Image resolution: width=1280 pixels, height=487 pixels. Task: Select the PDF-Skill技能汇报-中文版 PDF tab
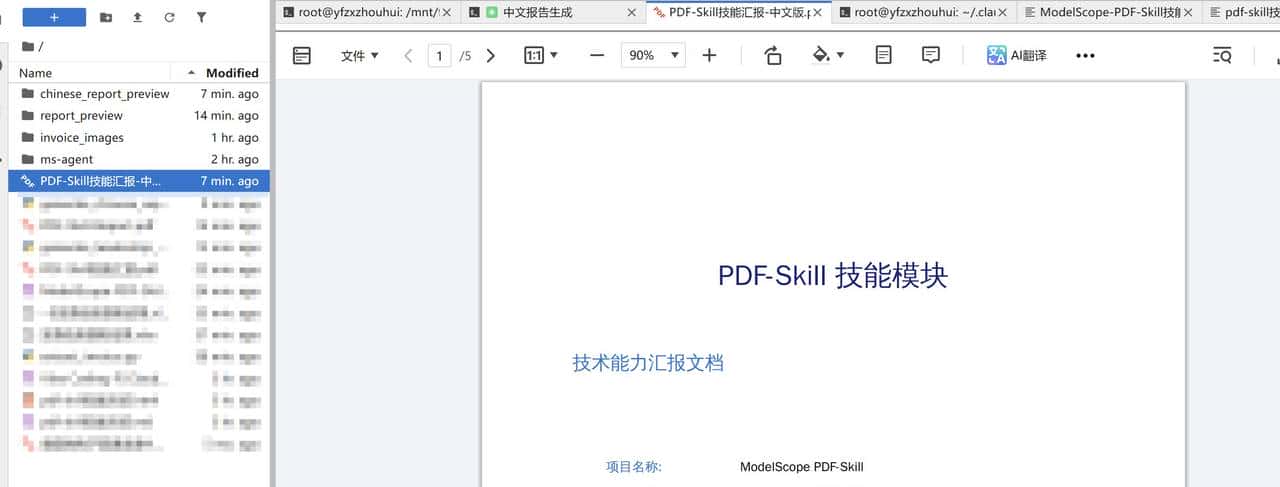click(738, 12)
